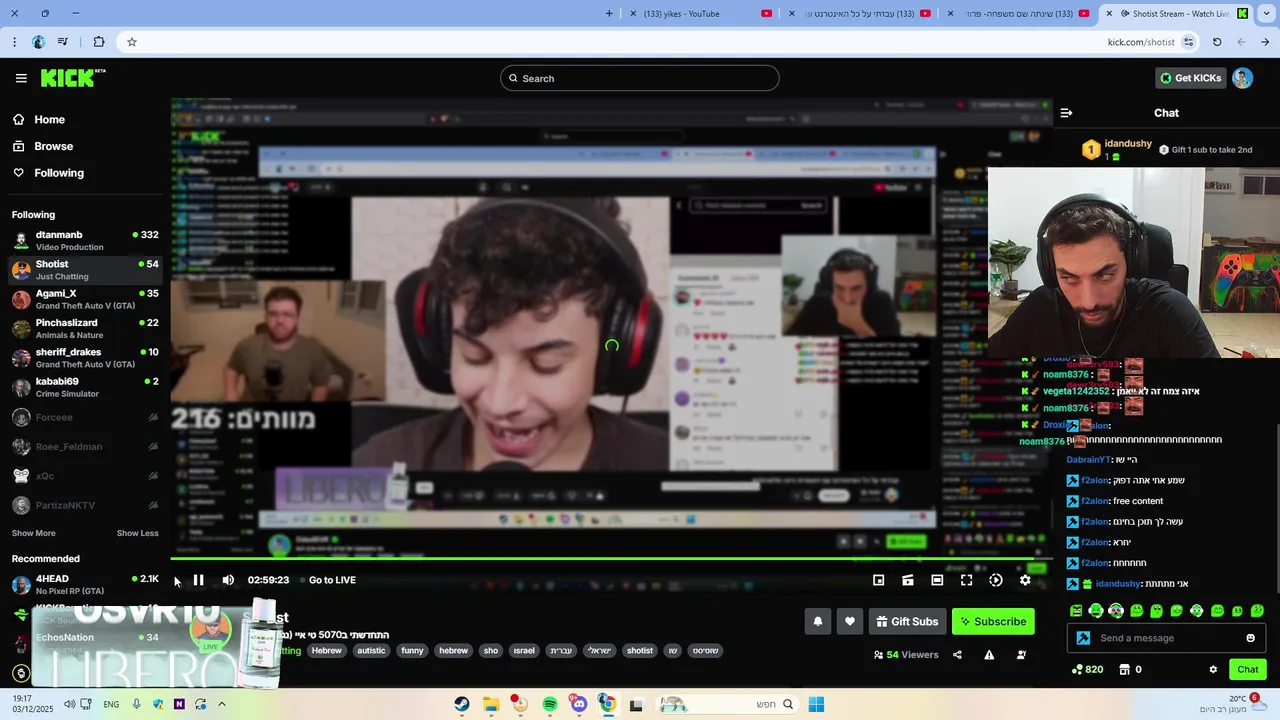This screenshot has width=1280, height=720.
Task: Mute the stream volume
Action: point(228,580)
